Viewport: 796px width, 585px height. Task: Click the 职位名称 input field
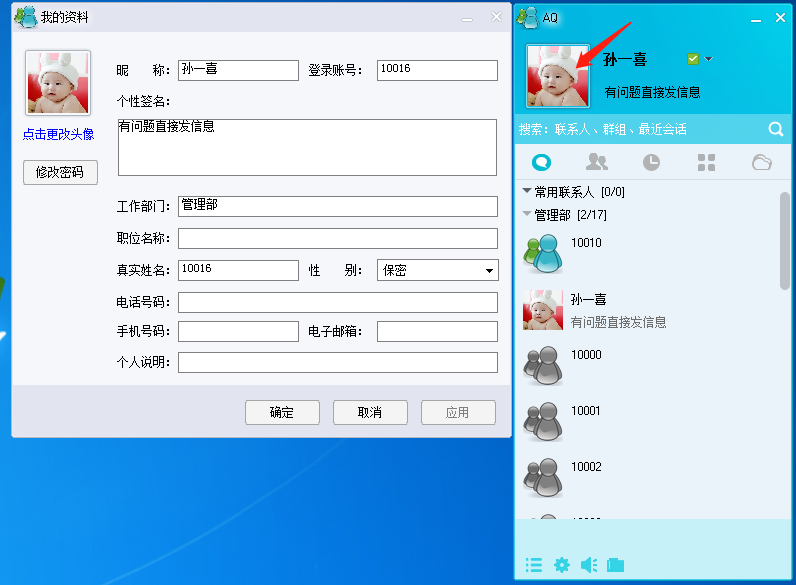(337, 239)
